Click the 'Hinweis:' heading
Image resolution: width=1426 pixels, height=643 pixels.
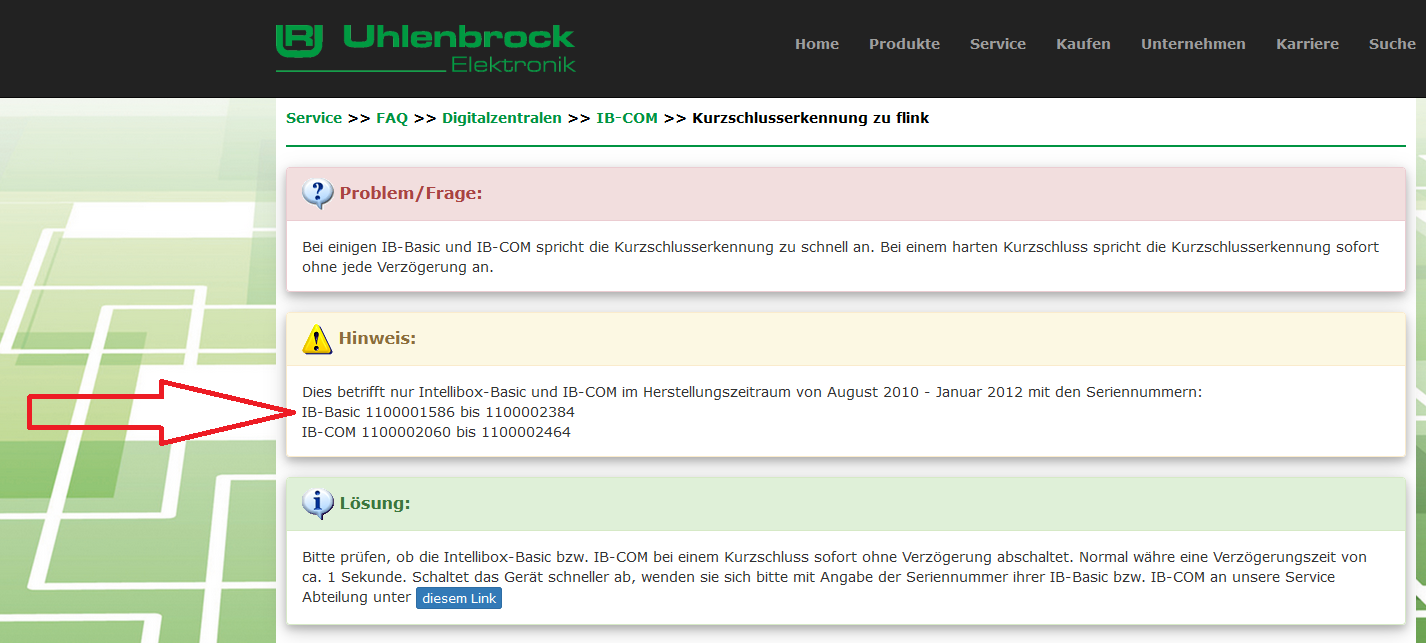point(377,339)
